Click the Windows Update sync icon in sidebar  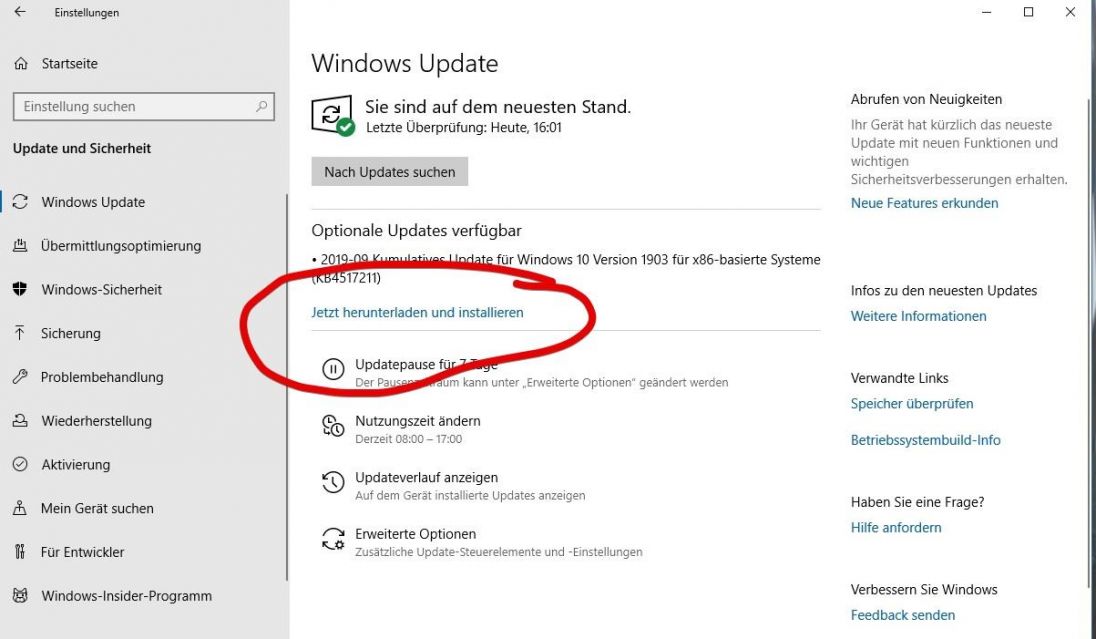click(x=20, y=202)
